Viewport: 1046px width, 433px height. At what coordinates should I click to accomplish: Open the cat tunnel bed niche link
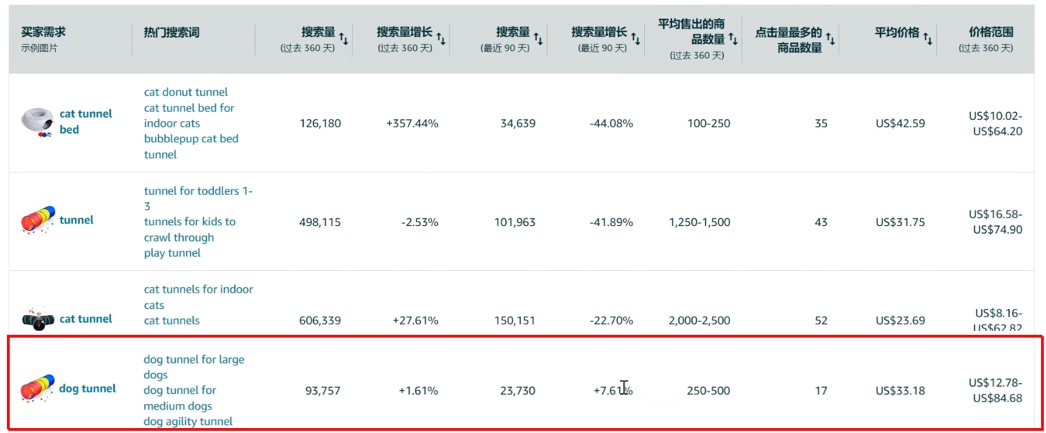point(85,121)
